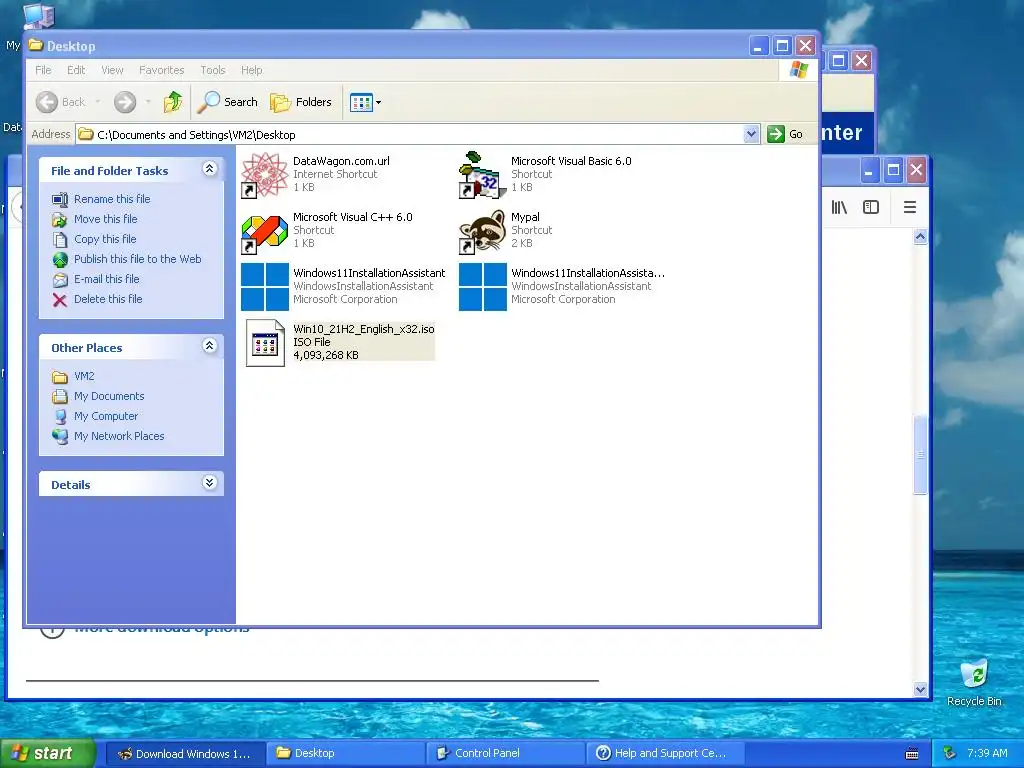Click the Desktop window title bar folder icon

point(36,45)
